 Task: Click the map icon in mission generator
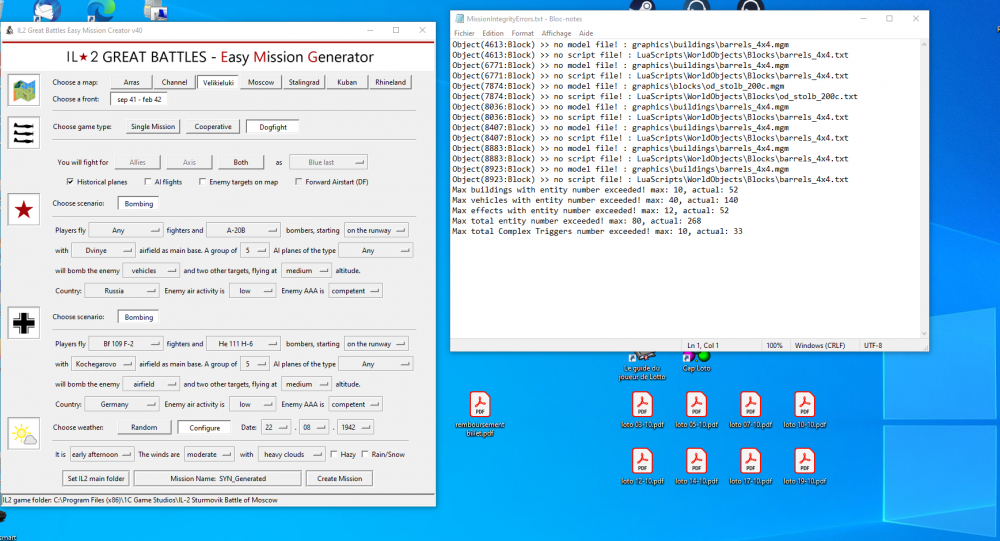[23, 91]
